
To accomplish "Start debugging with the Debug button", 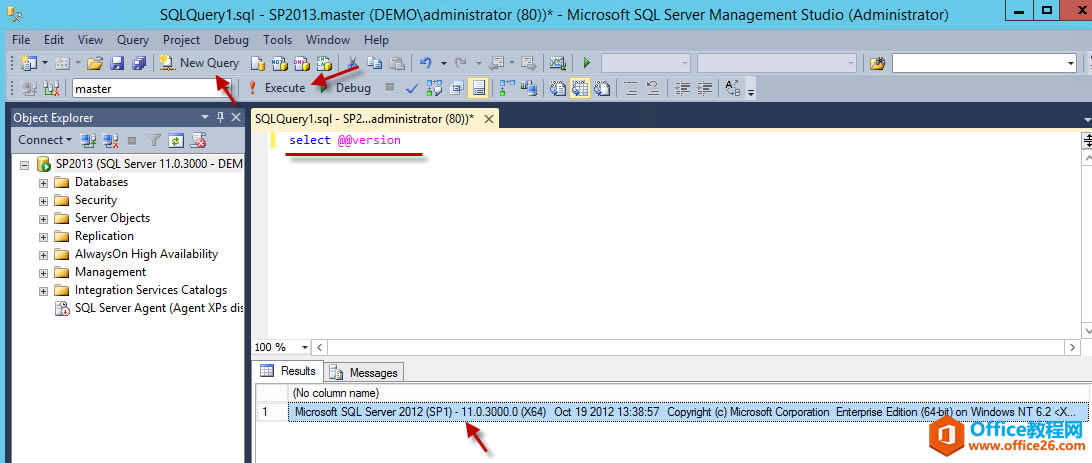I will click(x=346, y=88).
